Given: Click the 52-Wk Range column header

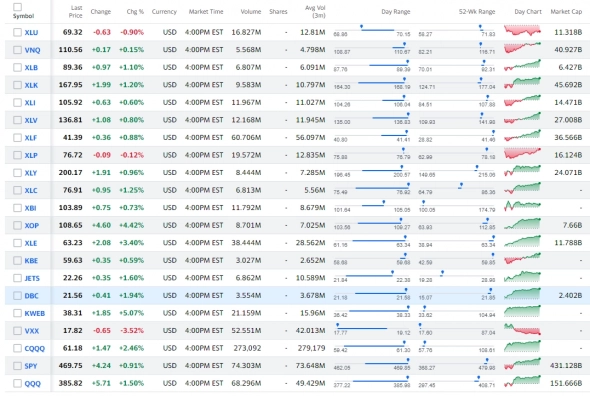Looking at the screenshot, I should [x=477, y=12].
